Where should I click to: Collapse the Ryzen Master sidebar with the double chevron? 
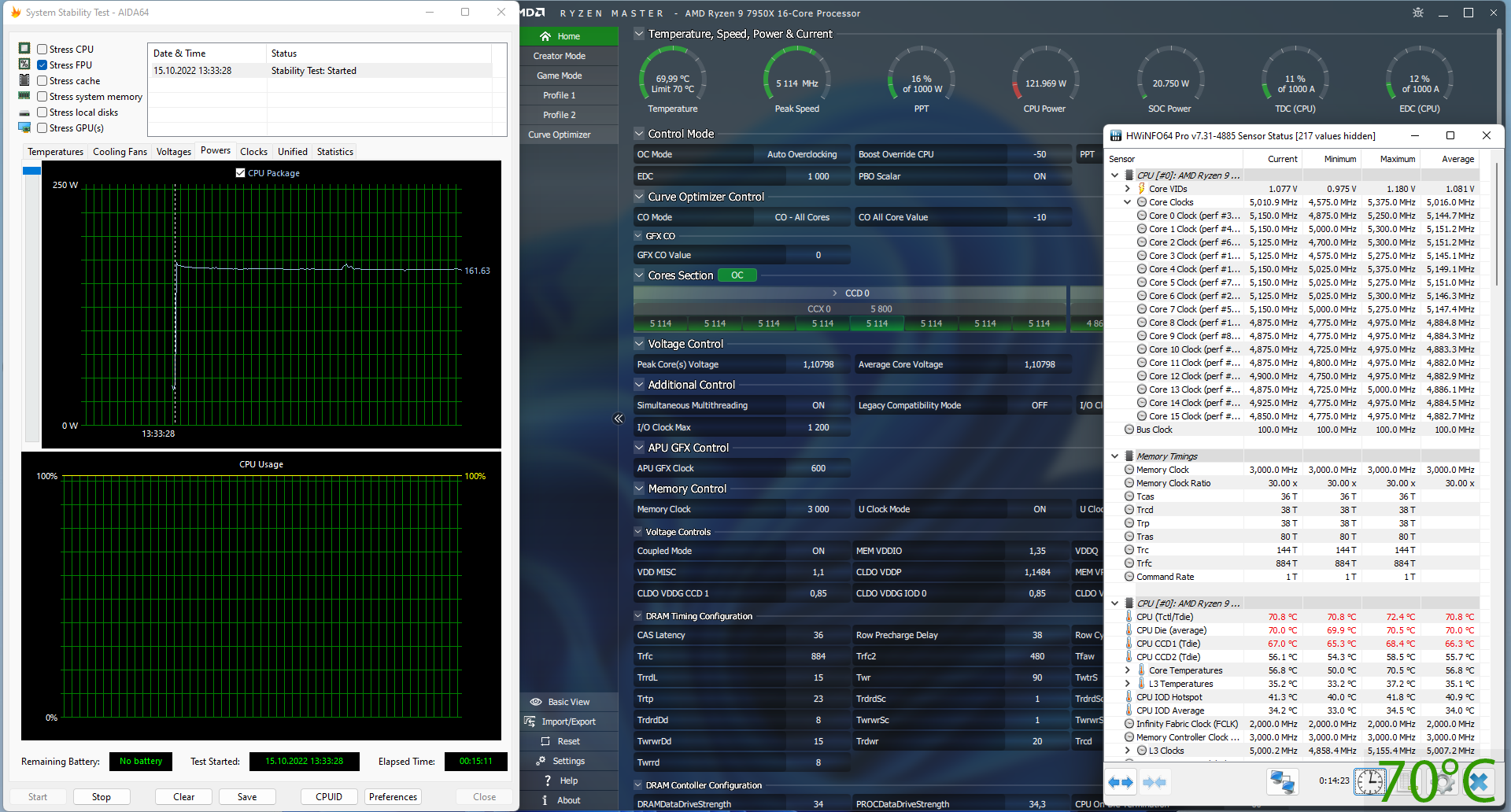(619, 419)
